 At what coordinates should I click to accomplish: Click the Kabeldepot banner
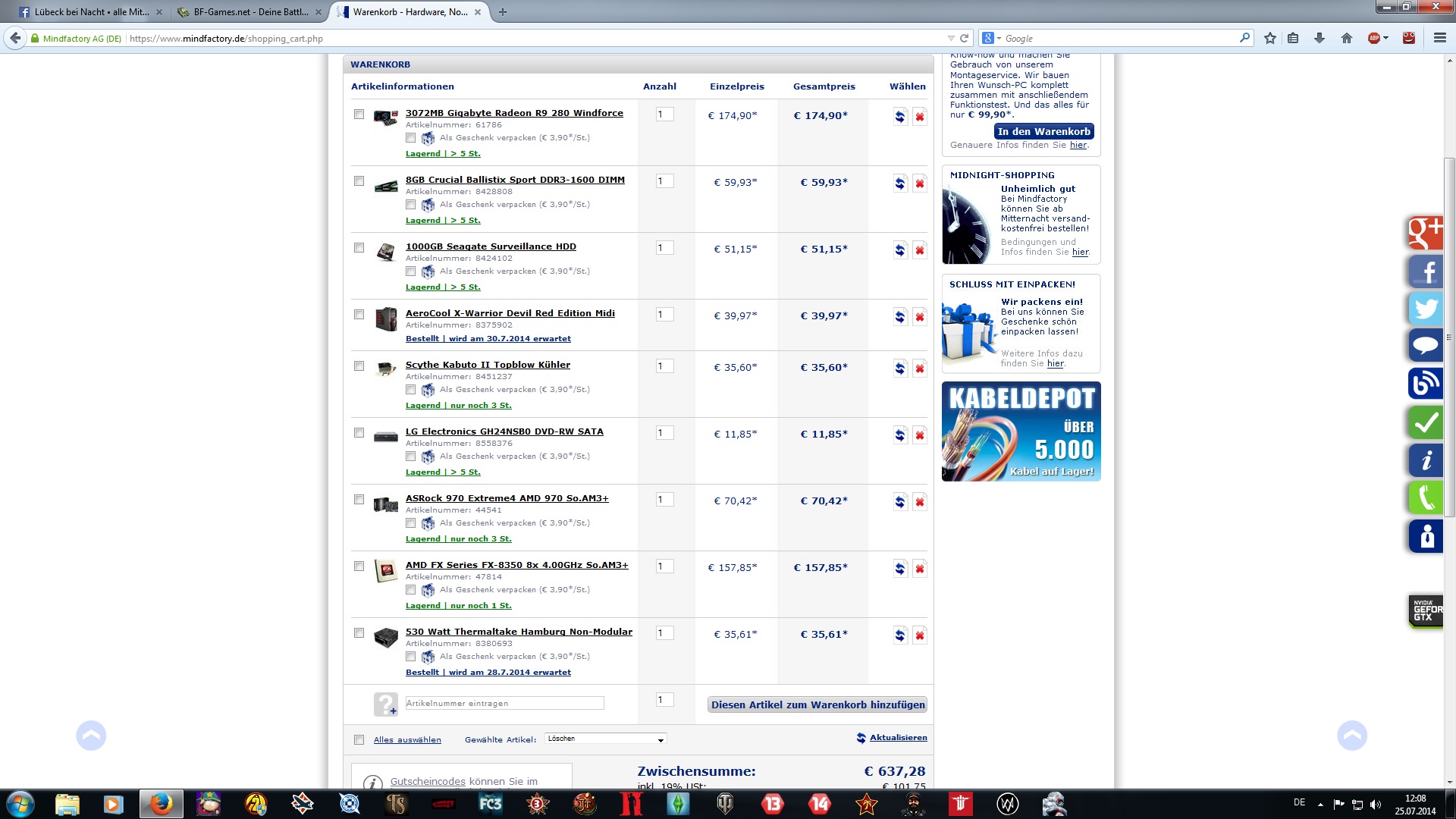[1021, 431]
